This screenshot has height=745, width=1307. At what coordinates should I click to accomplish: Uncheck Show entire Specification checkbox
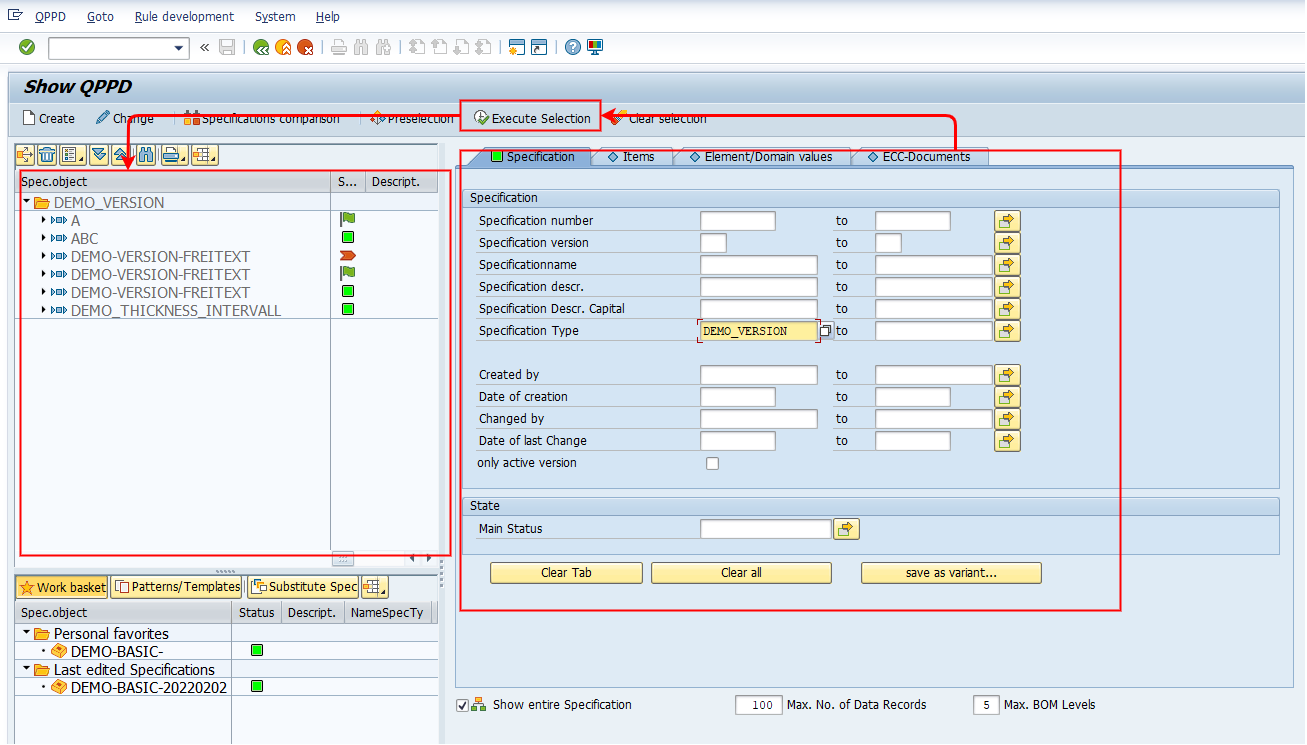(x=462, y=705)
